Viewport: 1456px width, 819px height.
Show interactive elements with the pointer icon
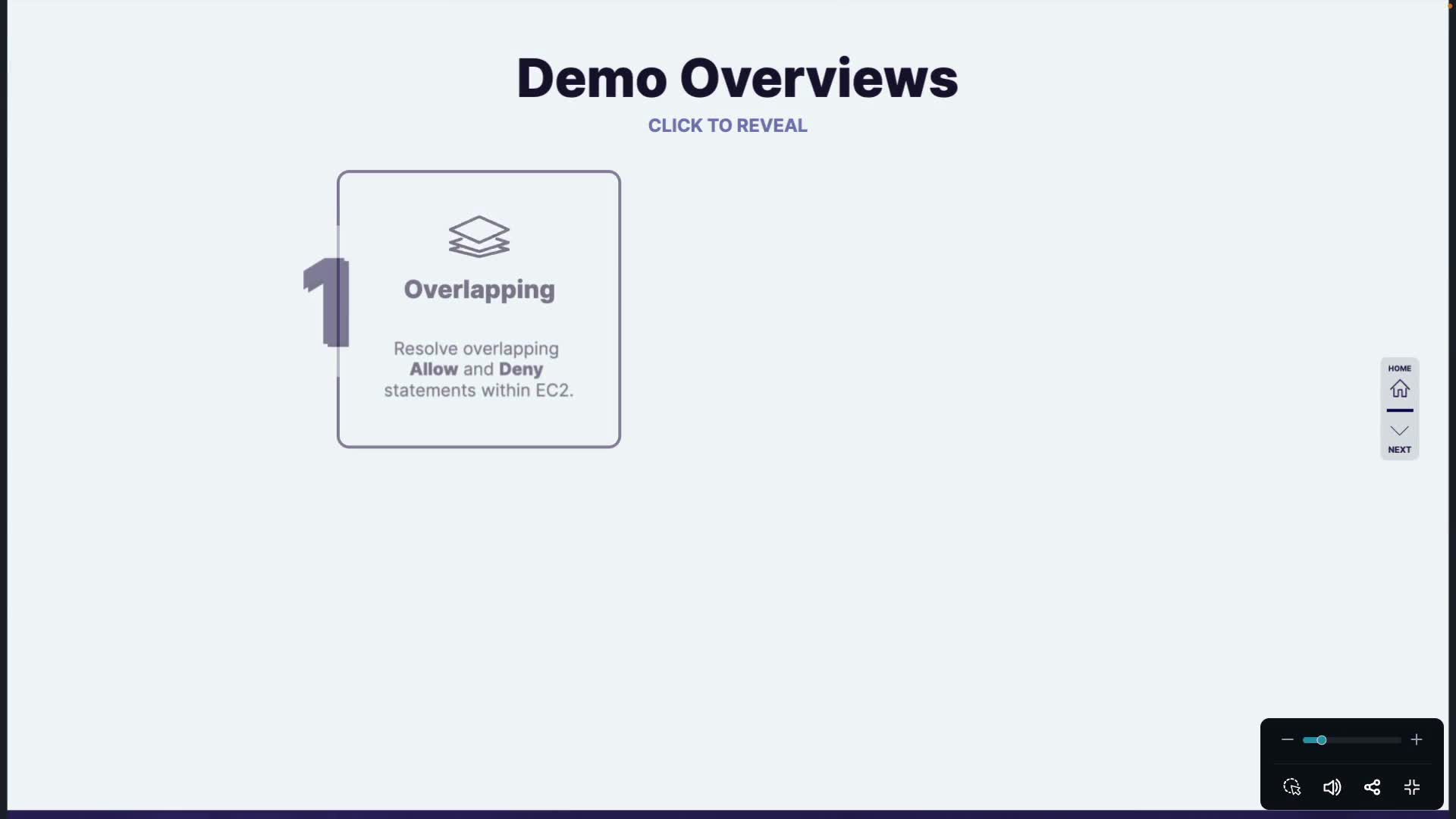click(x=1291, y=787)
